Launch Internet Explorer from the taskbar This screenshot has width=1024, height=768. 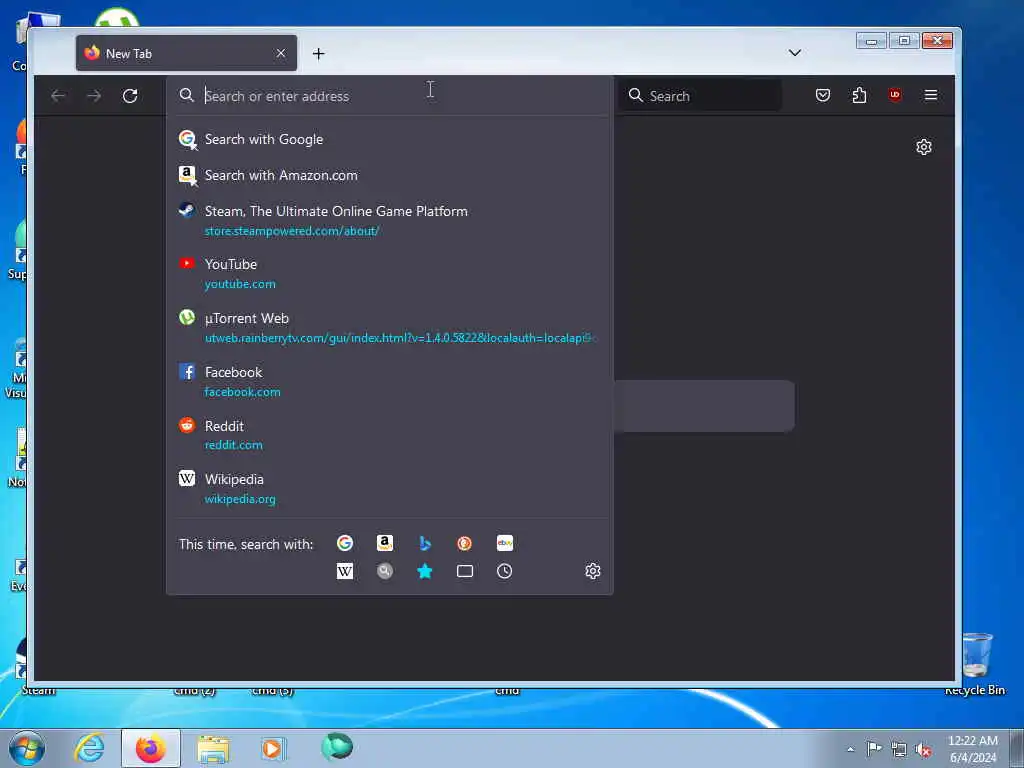[89, 748]
